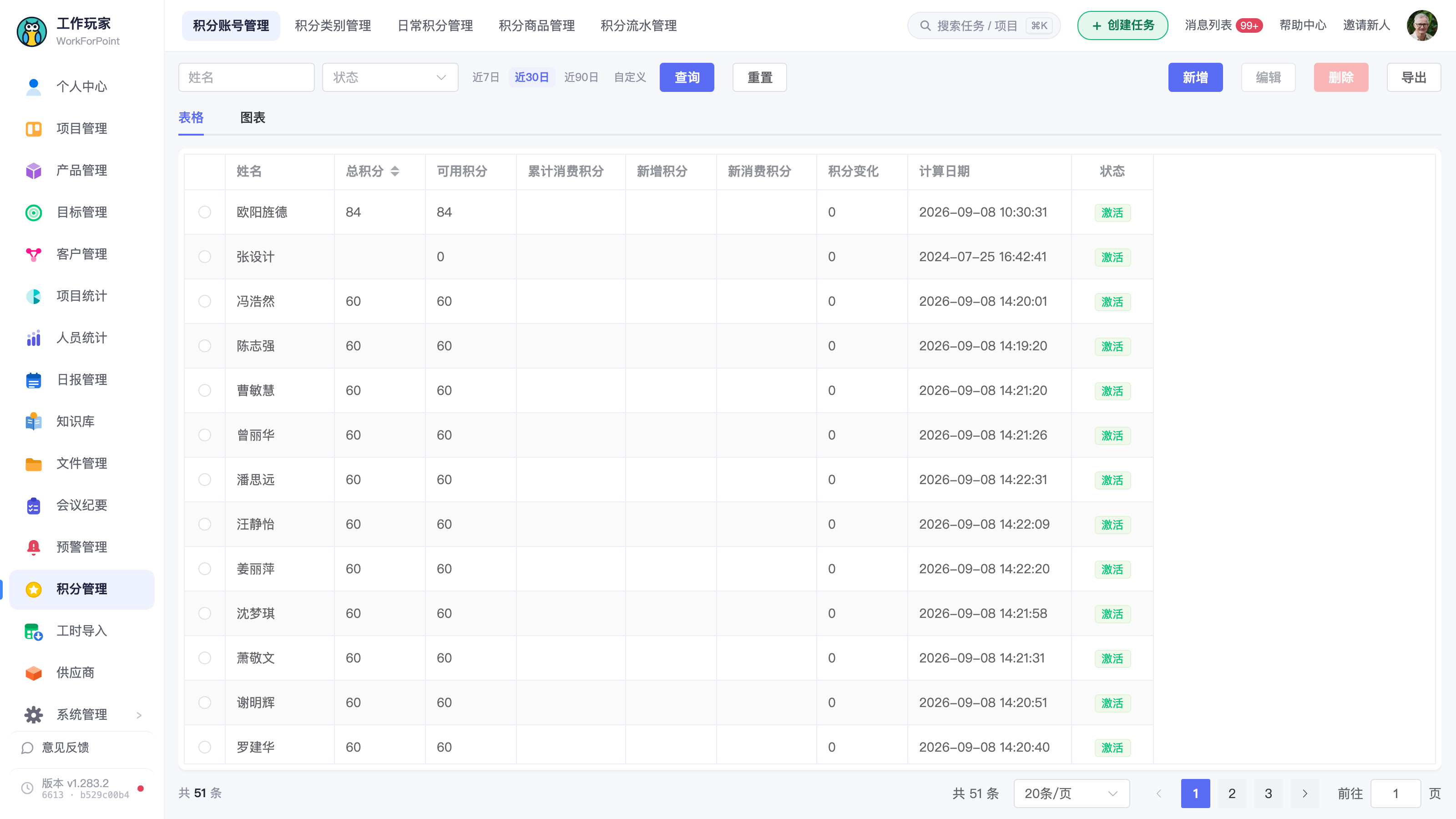Switch to the 日常积分管理 tab

[x=435, y=25]
